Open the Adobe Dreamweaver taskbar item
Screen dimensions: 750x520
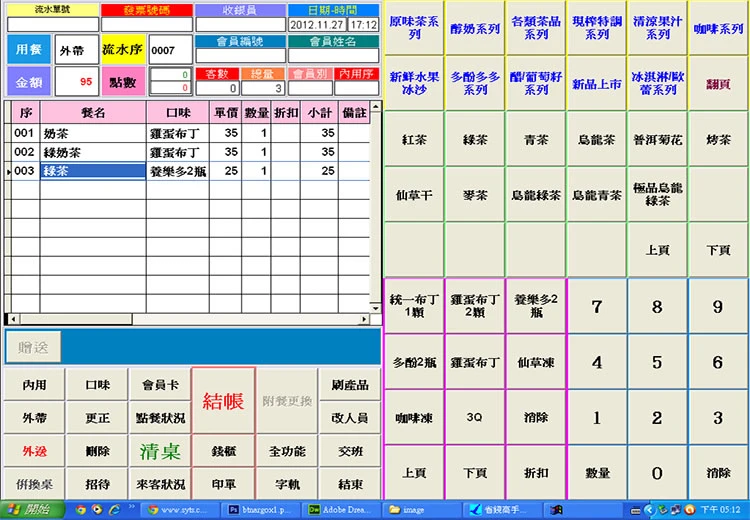pos(339,509)
